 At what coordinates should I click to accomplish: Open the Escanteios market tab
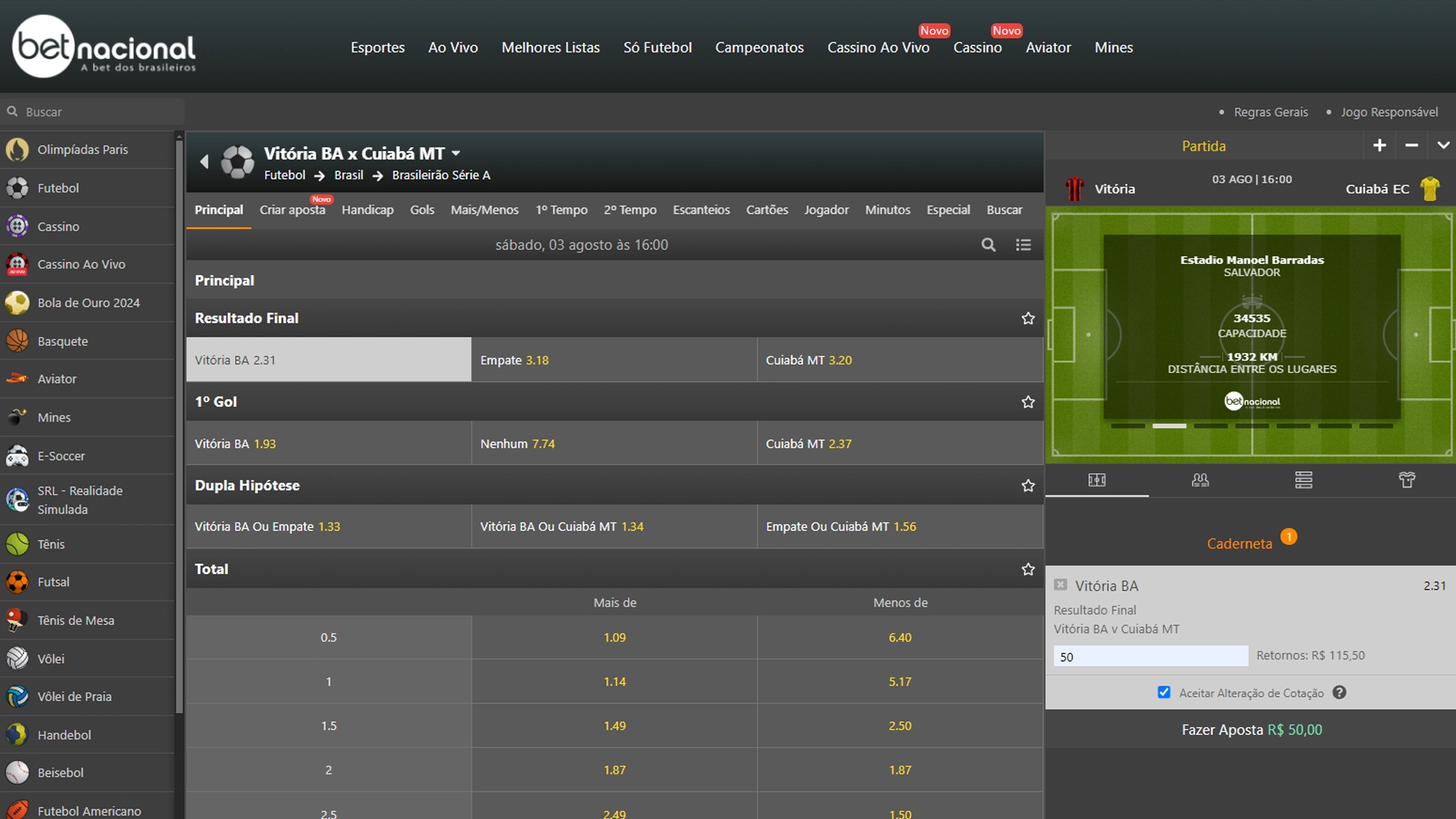pos(701,210)
